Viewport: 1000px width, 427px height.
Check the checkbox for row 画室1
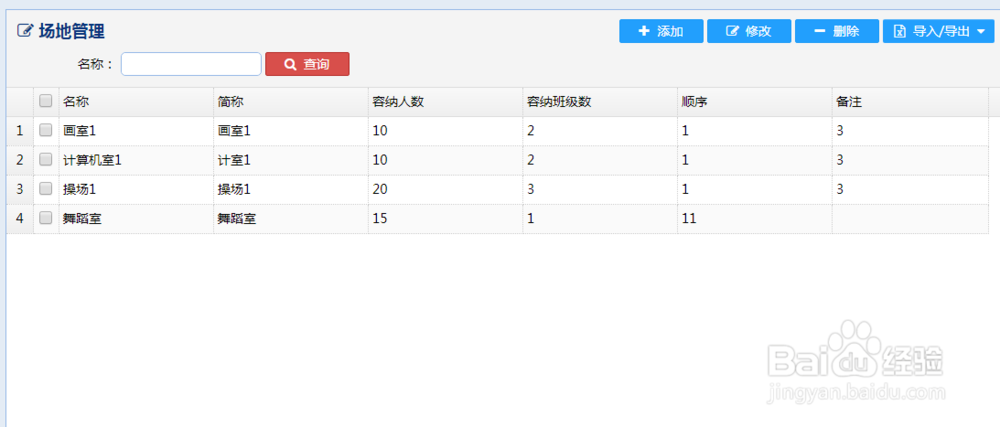click(x=45, y=130)
